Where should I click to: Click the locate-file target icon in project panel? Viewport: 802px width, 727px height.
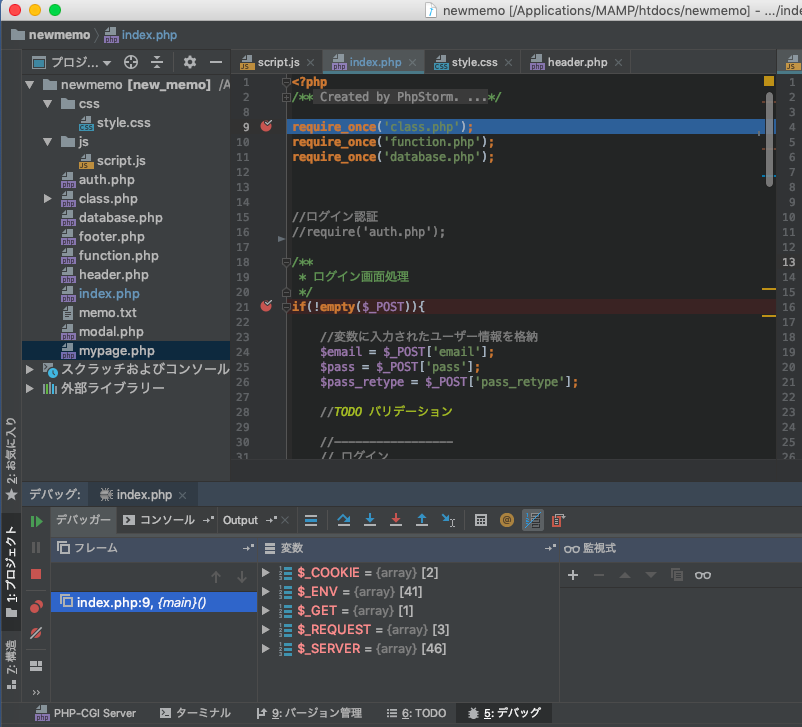[130, 62]
